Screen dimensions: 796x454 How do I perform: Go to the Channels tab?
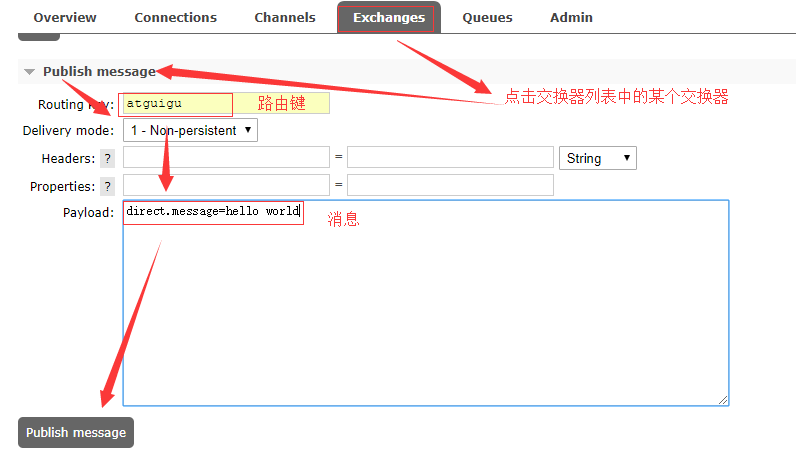[x=285, y=17]
